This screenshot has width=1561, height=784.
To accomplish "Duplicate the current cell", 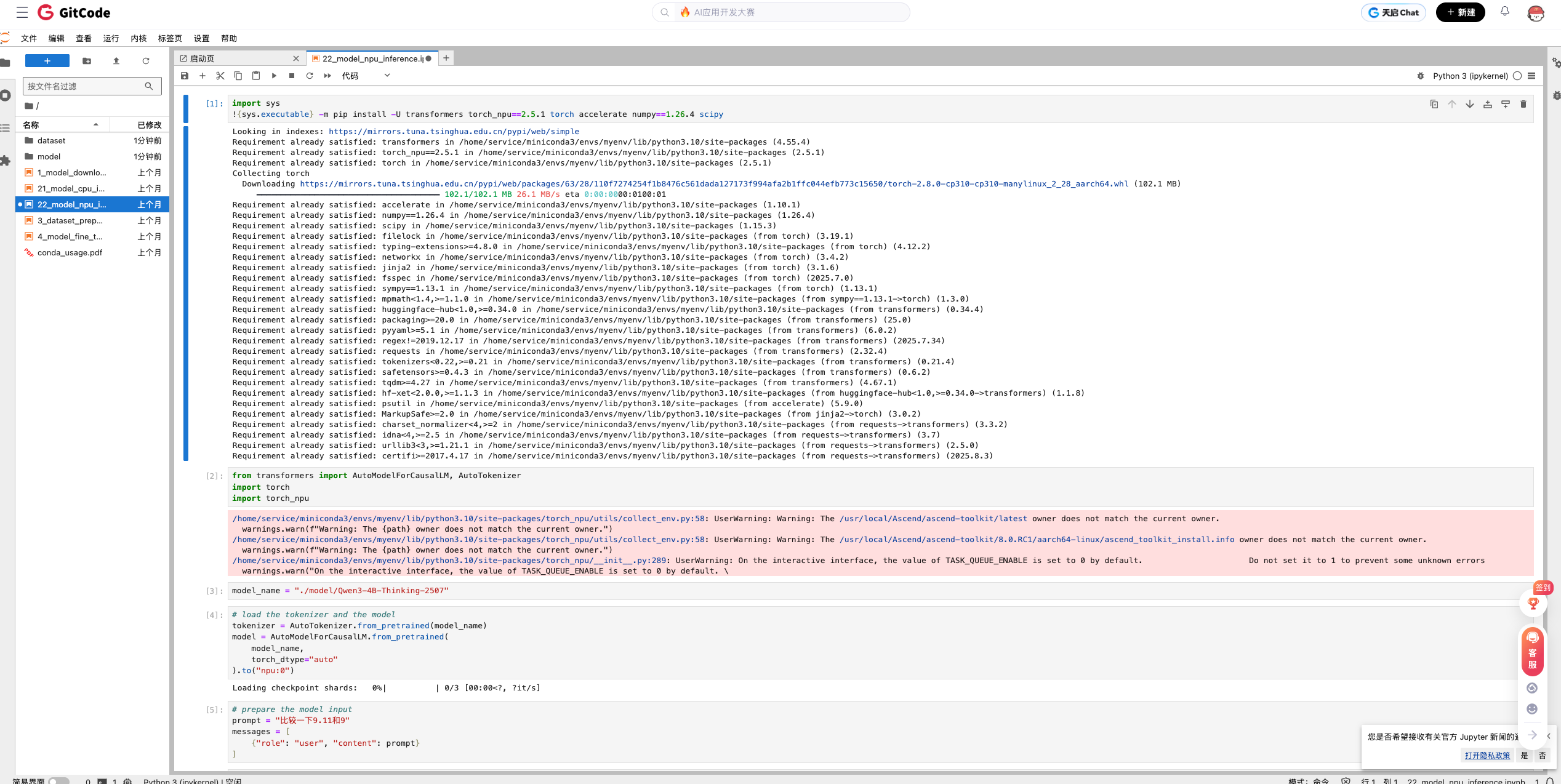I will coord(1434,104).
